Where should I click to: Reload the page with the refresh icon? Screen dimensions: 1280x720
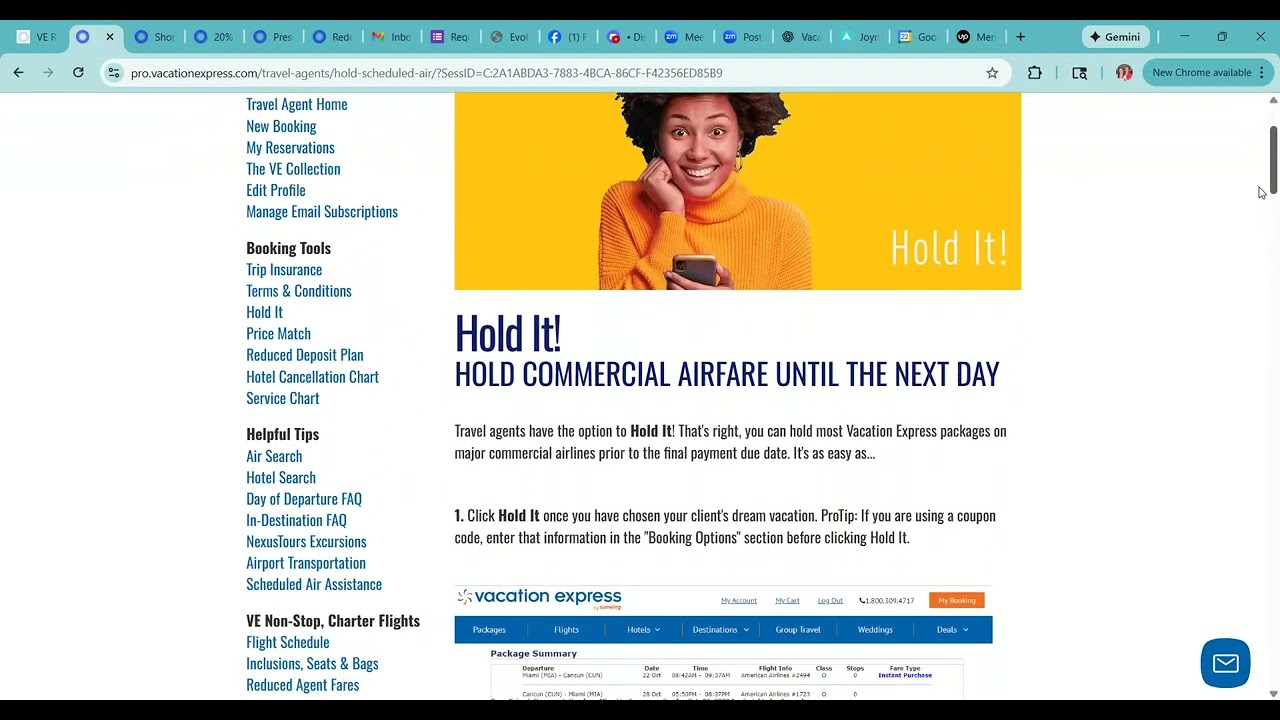click(x=78, y=72)
